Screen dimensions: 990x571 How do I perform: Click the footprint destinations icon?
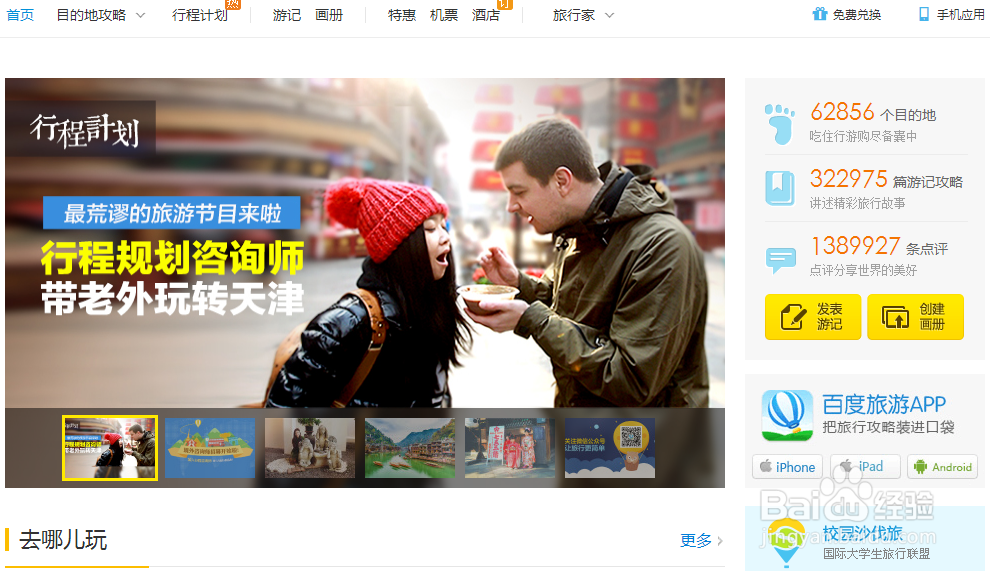[x=780, y=124]
